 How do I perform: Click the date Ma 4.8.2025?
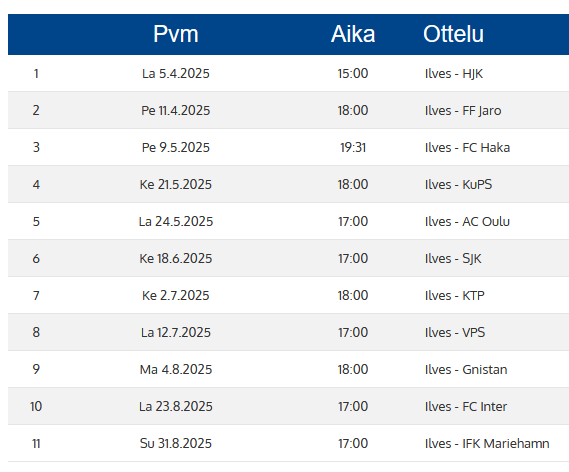point(176,370)
